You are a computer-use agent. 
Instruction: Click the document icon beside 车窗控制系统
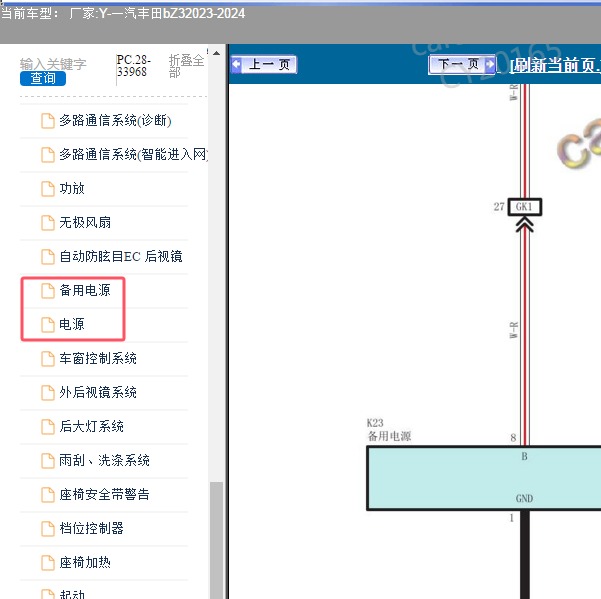coord(48,359)
